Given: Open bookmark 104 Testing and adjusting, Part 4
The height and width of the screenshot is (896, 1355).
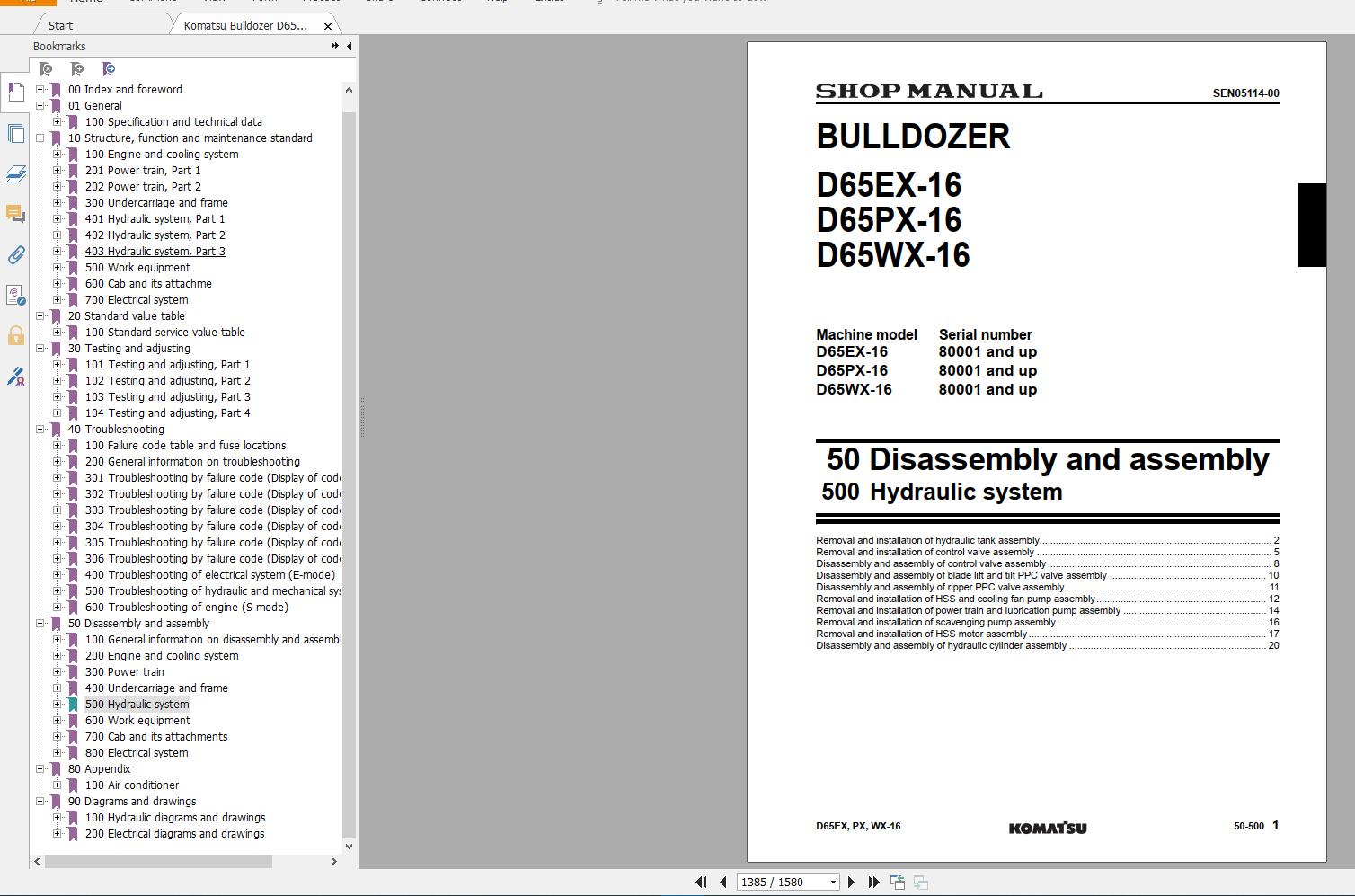Looking at the screenshot, I should pyautogui.click(x=167, y=413).
